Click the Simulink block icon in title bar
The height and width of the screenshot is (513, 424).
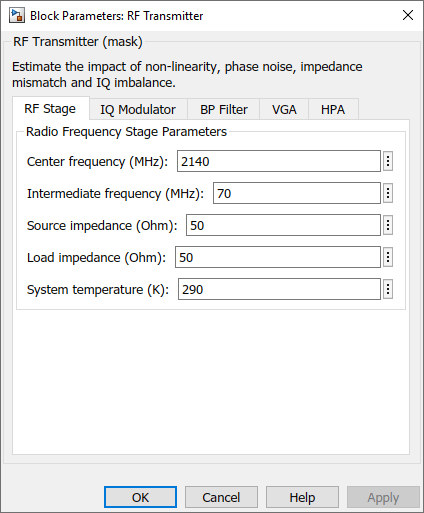pos(17,16)
